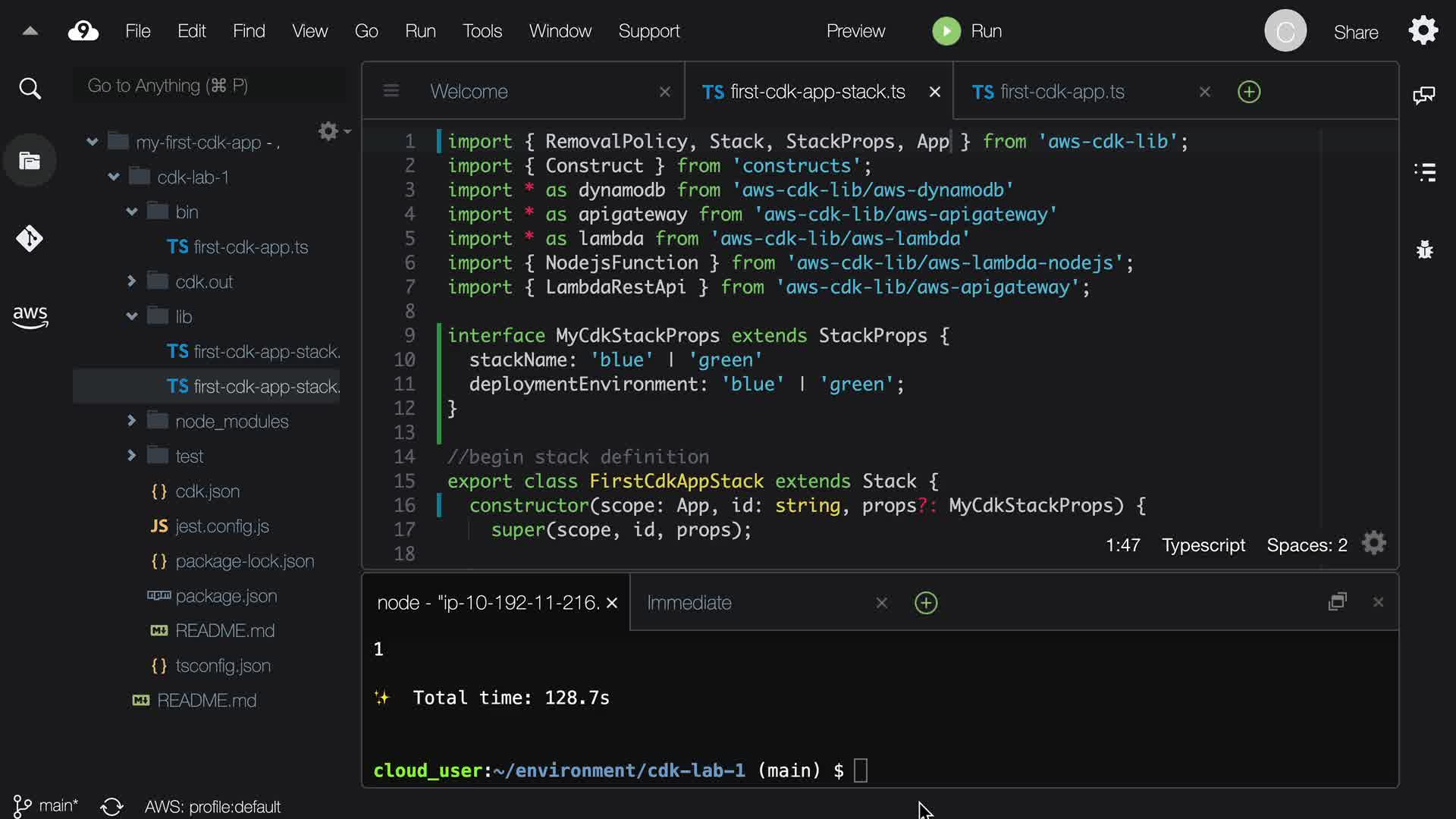Expand the cdk.out folder

click(x=132, y=281)
